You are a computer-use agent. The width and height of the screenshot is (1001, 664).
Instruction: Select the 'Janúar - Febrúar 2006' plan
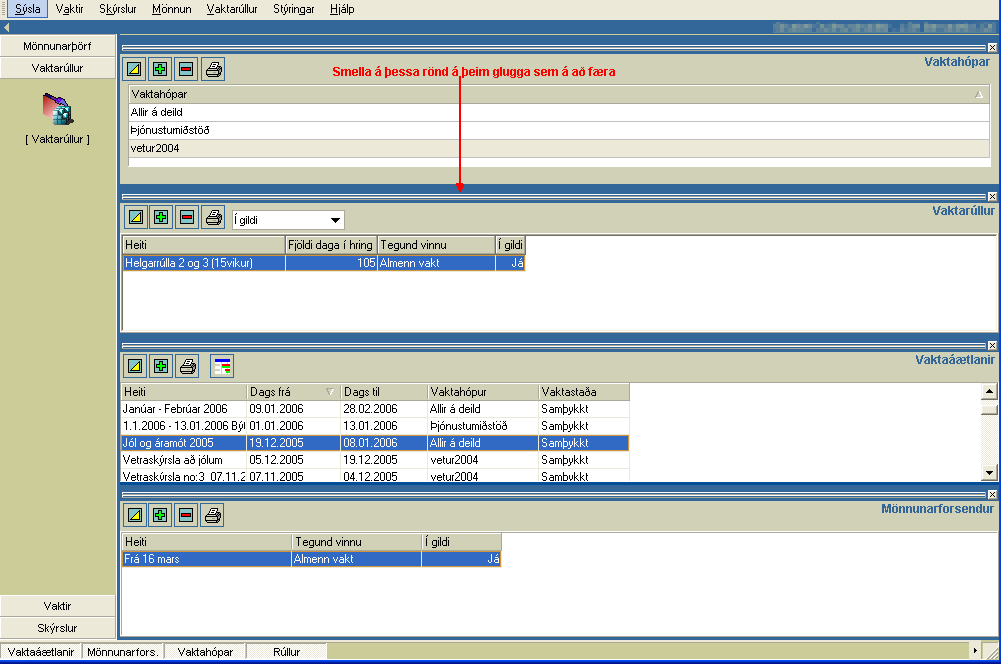pos(375,409)
